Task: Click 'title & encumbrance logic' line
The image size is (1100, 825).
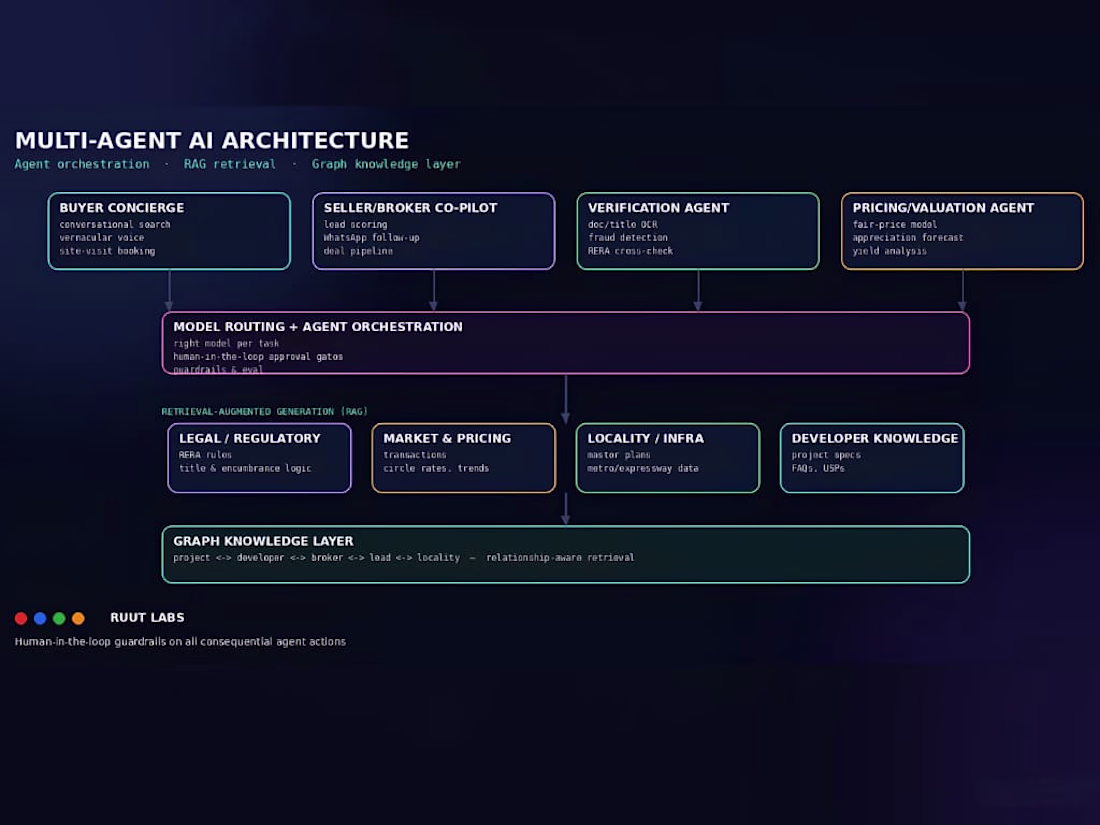Action: pyautogui.click(x=245, y=469)
